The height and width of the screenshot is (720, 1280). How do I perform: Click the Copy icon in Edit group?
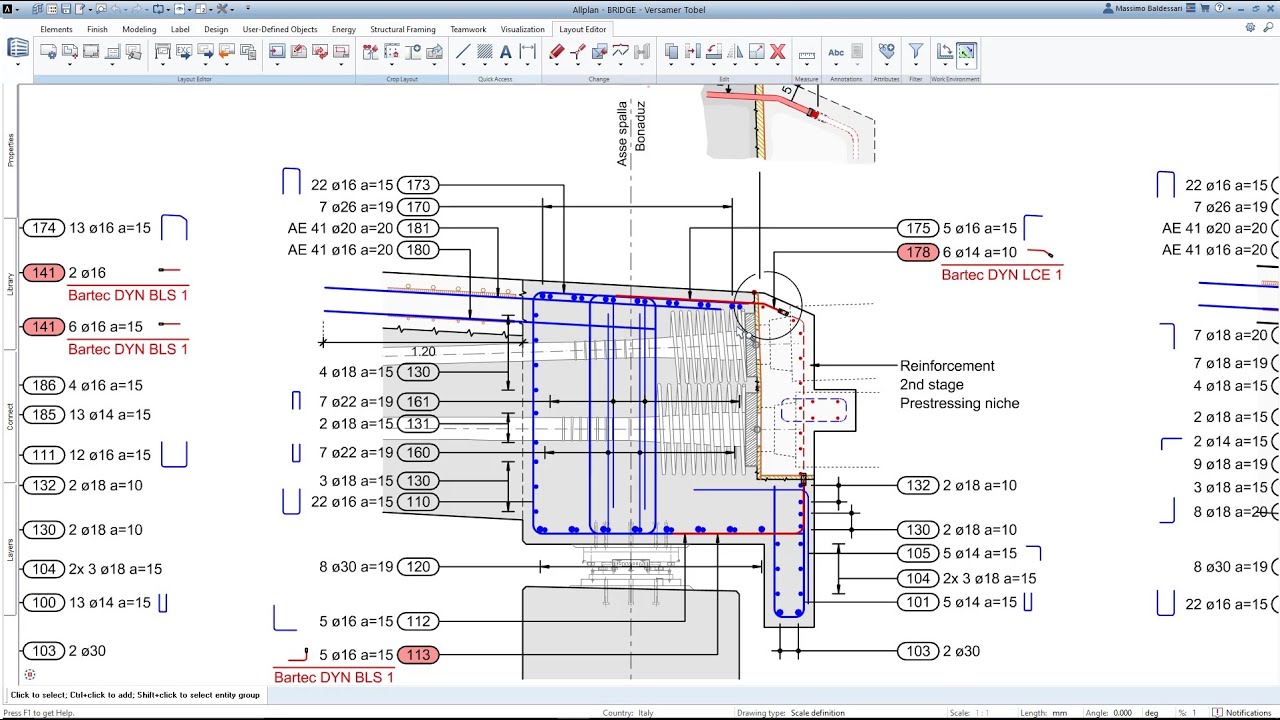[671, 51]
